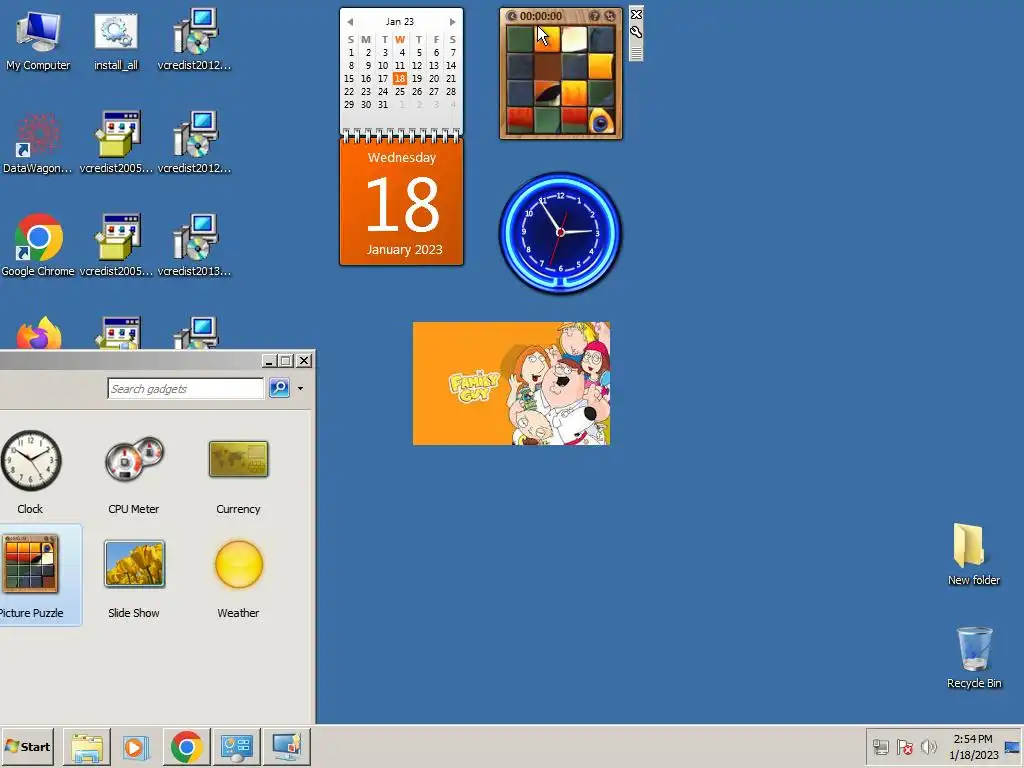Close the gadget gallery window
This screenshot has width=1024, height=768.
click(x=304, y=360)
